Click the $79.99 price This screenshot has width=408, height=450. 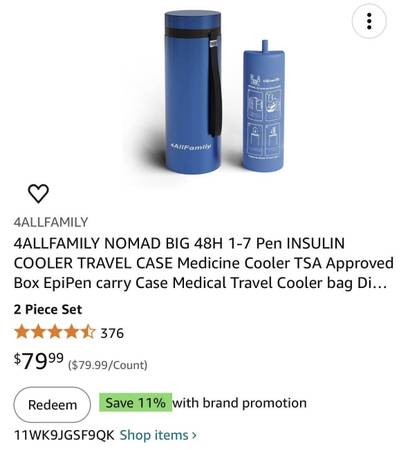click(39, 361)
